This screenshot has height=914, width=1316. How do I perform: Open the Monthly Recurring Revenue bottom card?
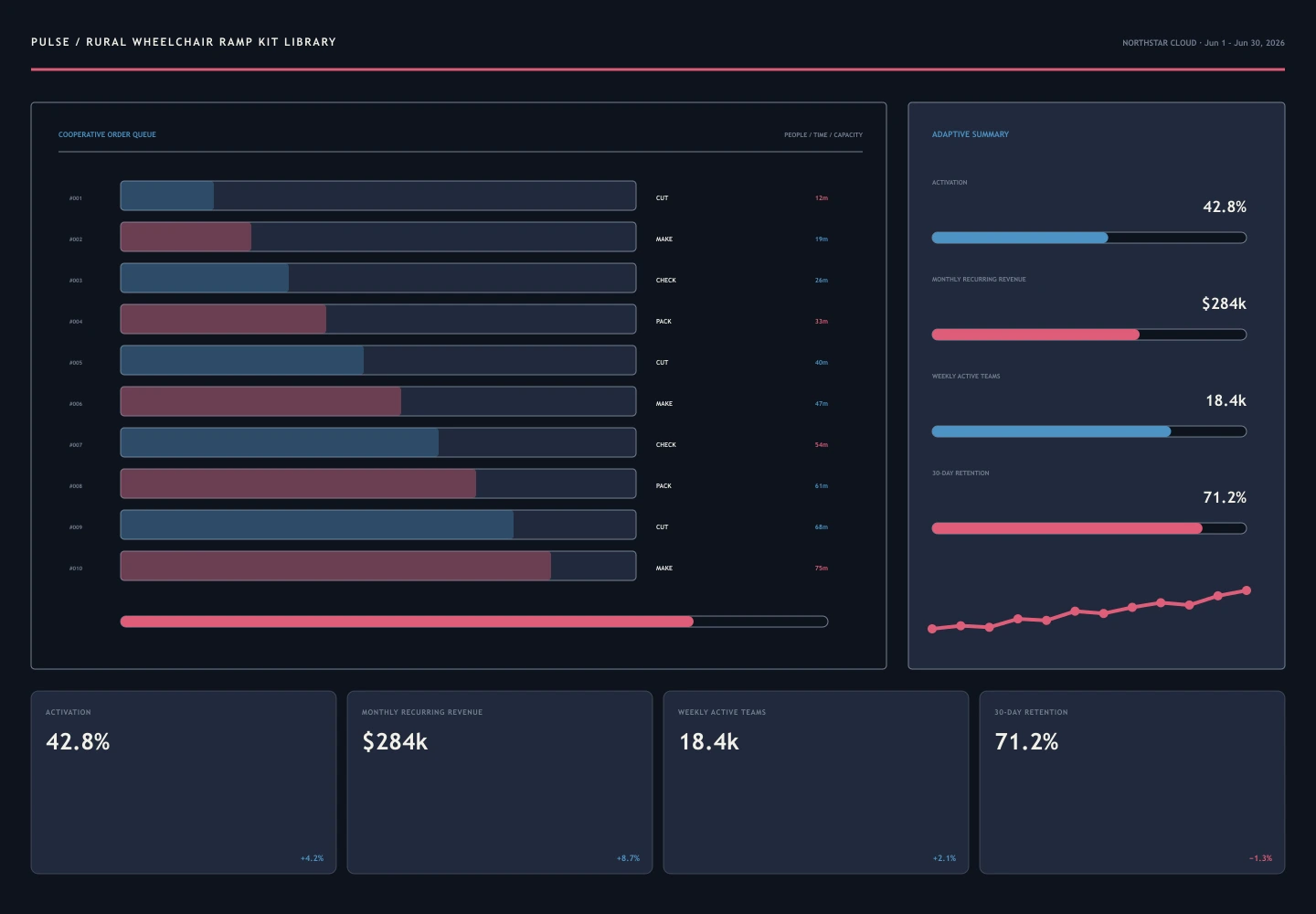pos(500,782)
